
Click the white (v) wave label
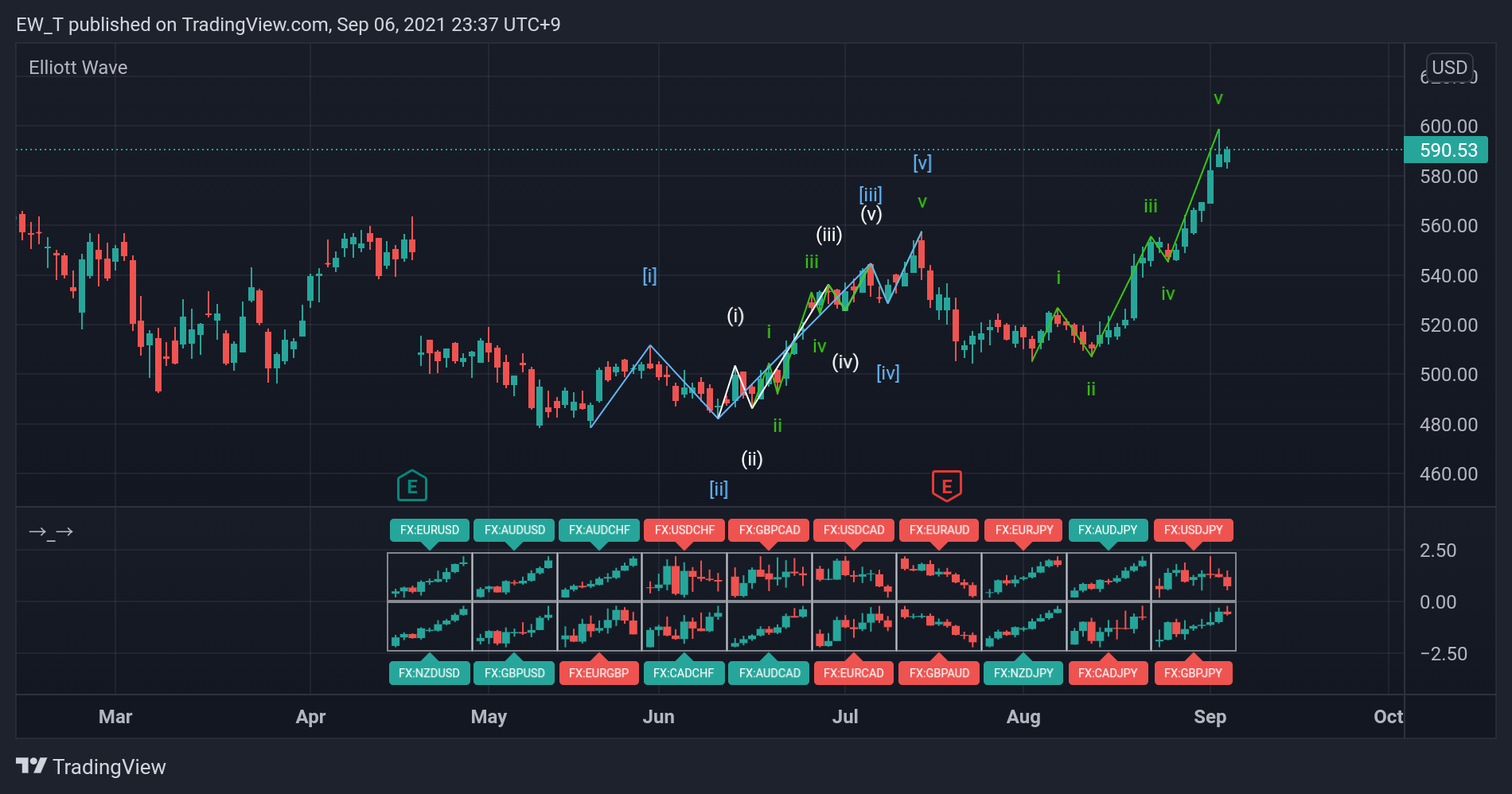[x=871, y=214]
